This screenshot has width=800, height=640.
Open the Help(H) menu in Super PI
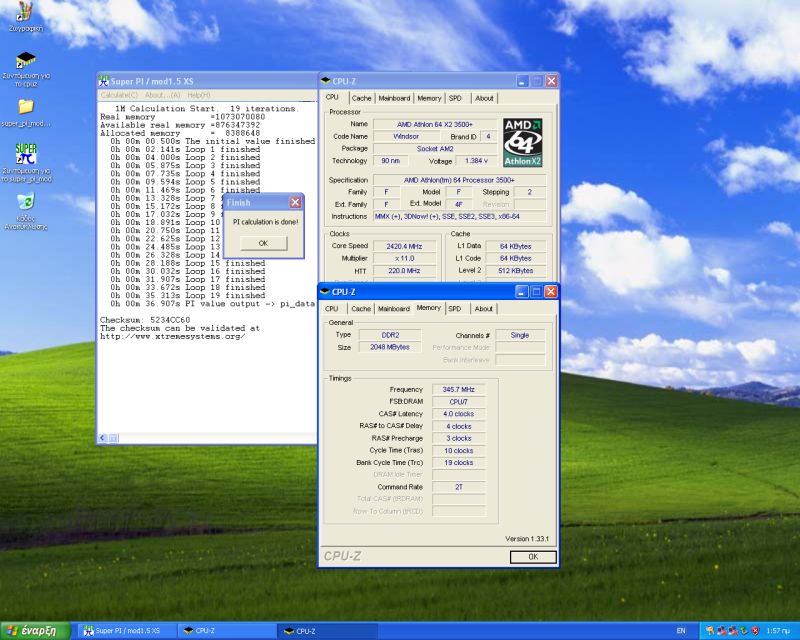coord(198,95)
